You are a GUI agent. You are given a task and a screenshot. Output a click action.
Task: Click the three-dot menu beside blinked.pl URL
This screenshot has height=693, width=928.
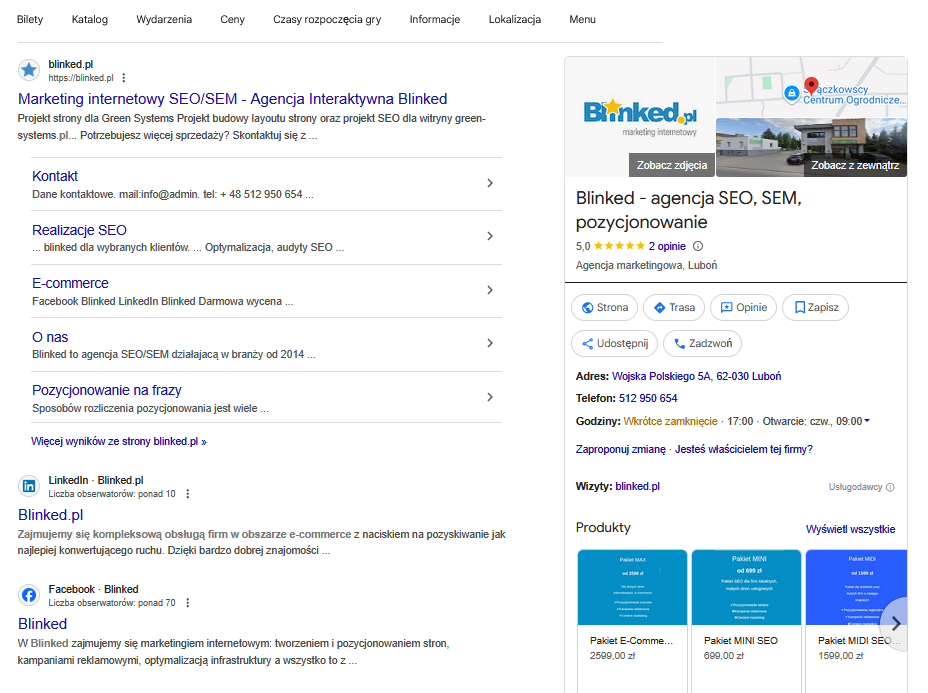point(124,78)
